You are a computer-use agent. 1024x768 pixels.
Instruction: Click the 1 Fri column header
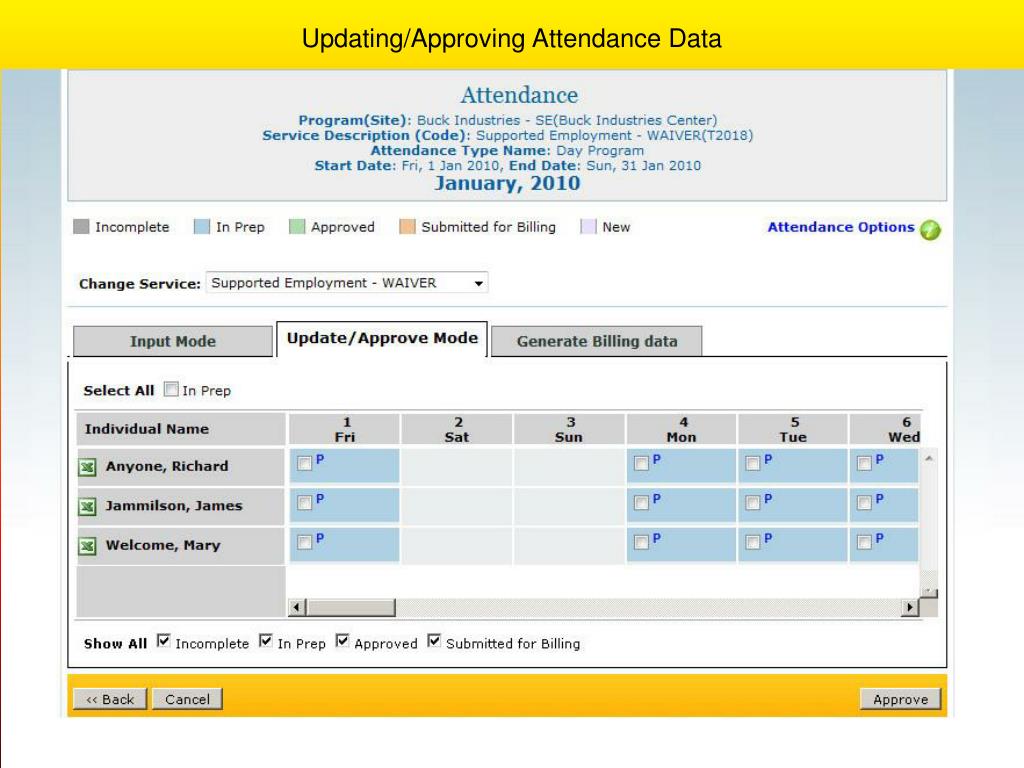click(344, 429)
